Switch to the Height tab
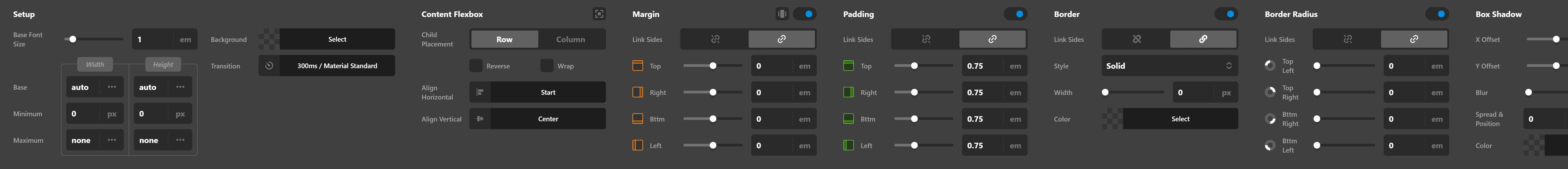This screenshot has height=169, width=1568. [x=163, y=64]
